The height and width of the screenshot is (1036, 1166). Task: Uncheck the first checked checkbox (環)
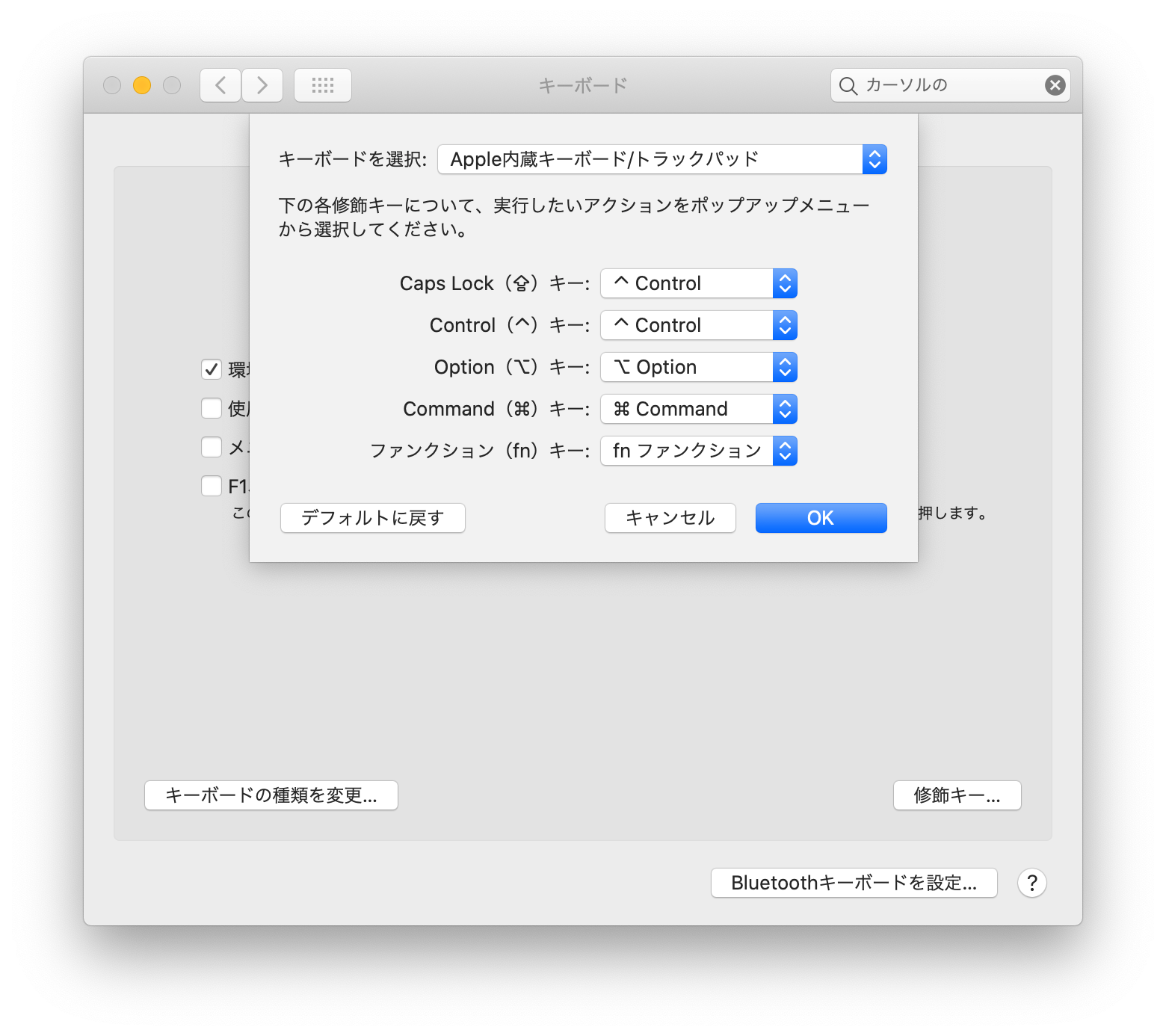212,369
